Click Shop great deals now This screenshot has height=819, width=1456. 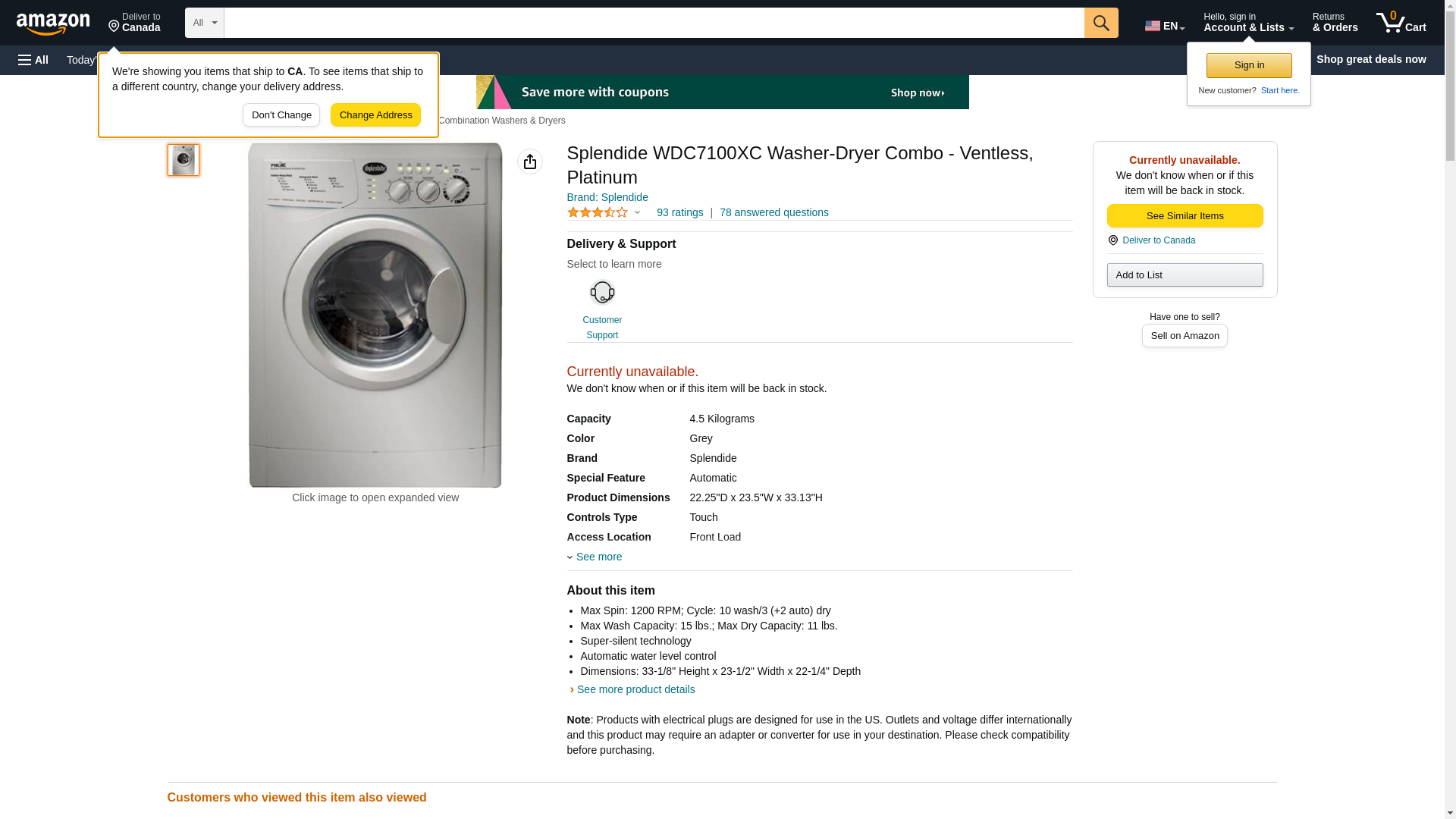[1370, 59]
